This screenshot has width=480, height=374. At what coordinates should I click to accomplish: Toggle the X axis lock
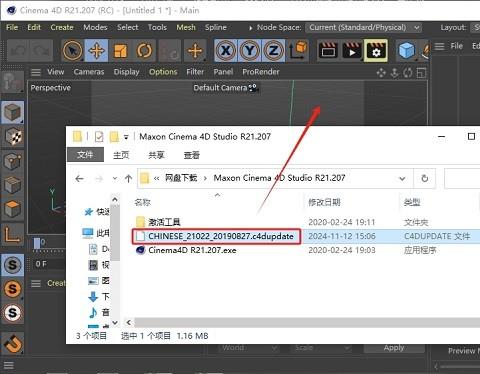pos(226,51)
